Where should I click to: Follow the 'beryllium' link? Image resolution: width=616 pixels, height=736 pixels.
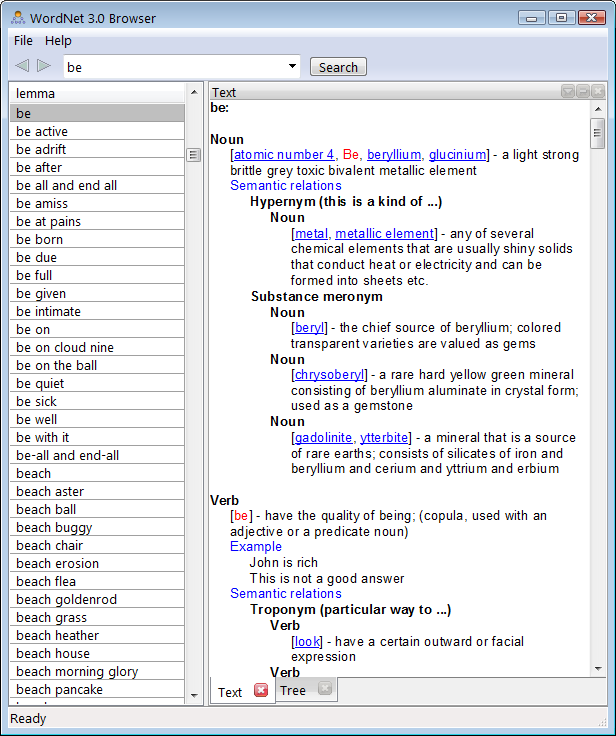393,155
